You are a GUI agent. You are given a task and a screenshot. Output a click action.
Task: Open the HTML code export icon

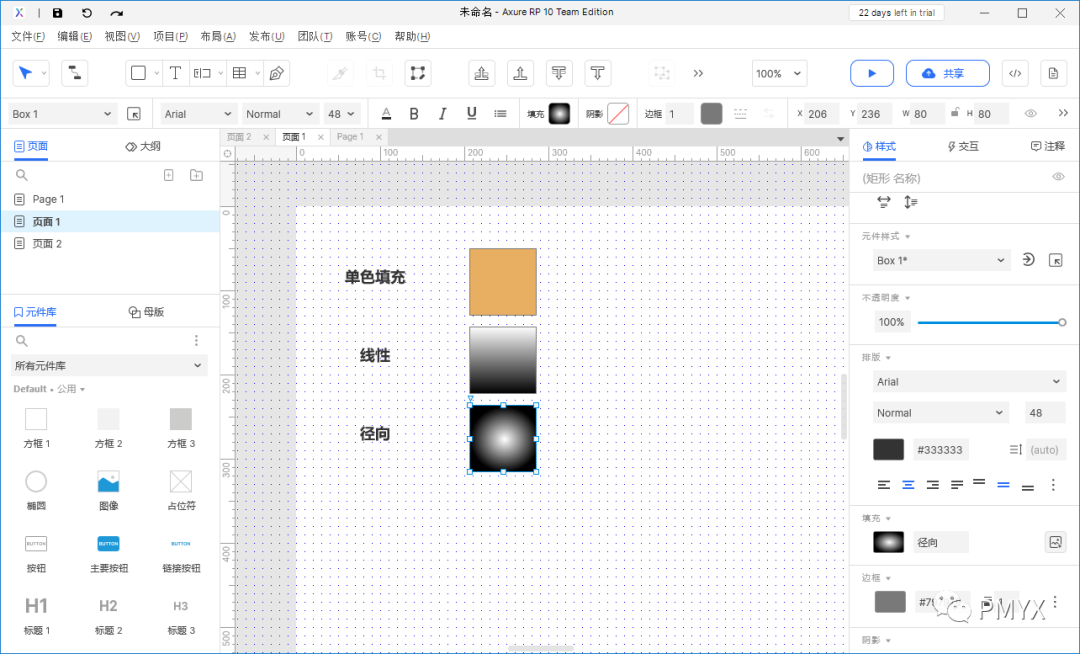click(x=1015, y=74)
